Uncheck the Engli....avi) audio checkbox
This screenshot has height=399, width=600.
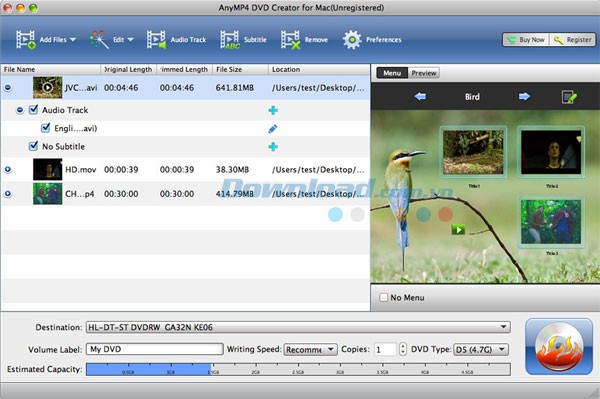46,127
